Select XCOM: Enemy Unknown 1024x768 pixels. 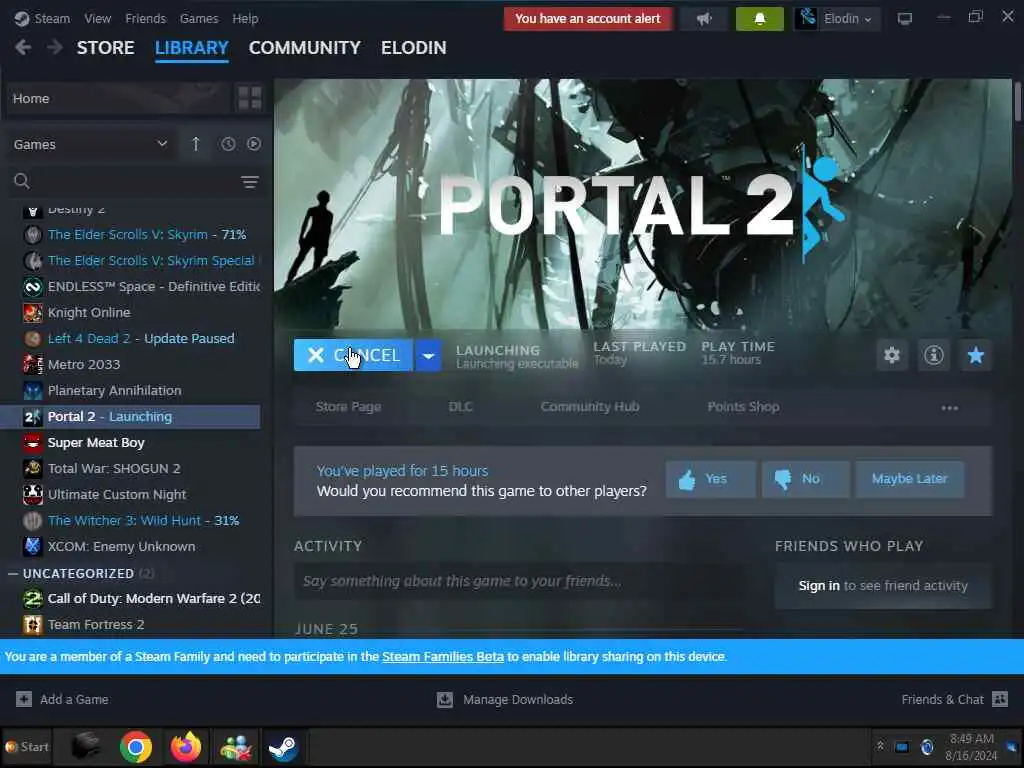tap(121, 547)
